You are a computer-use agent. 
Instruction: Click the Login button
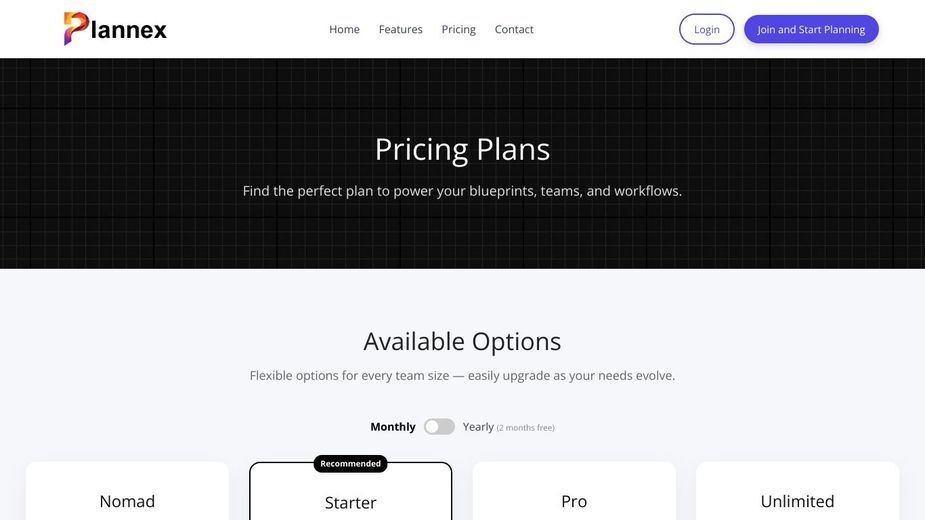[706, 29]
